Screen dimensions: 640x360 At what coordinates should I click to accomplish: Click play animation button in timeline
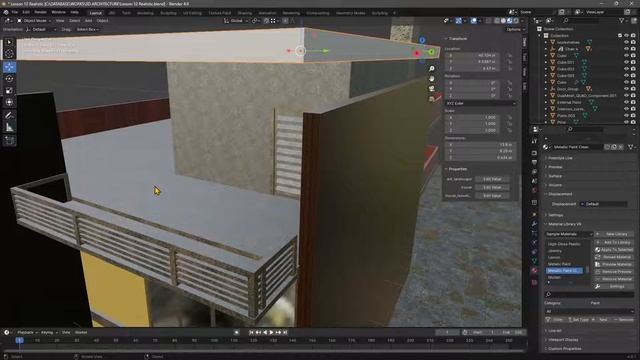point(271,332)
